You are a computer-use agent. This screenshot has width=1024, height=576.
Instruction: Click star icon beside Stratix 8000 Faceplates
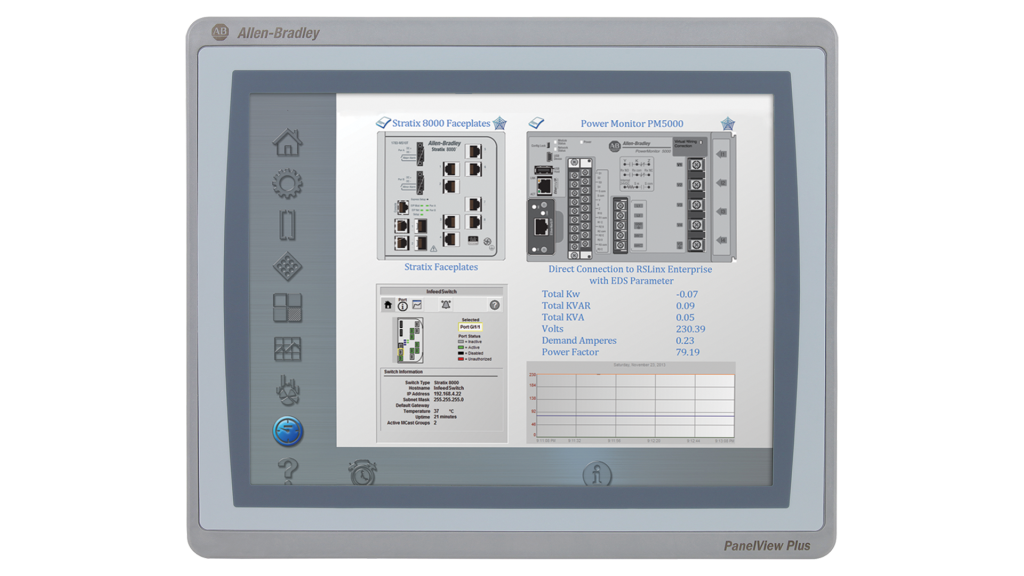coord(500,123)
